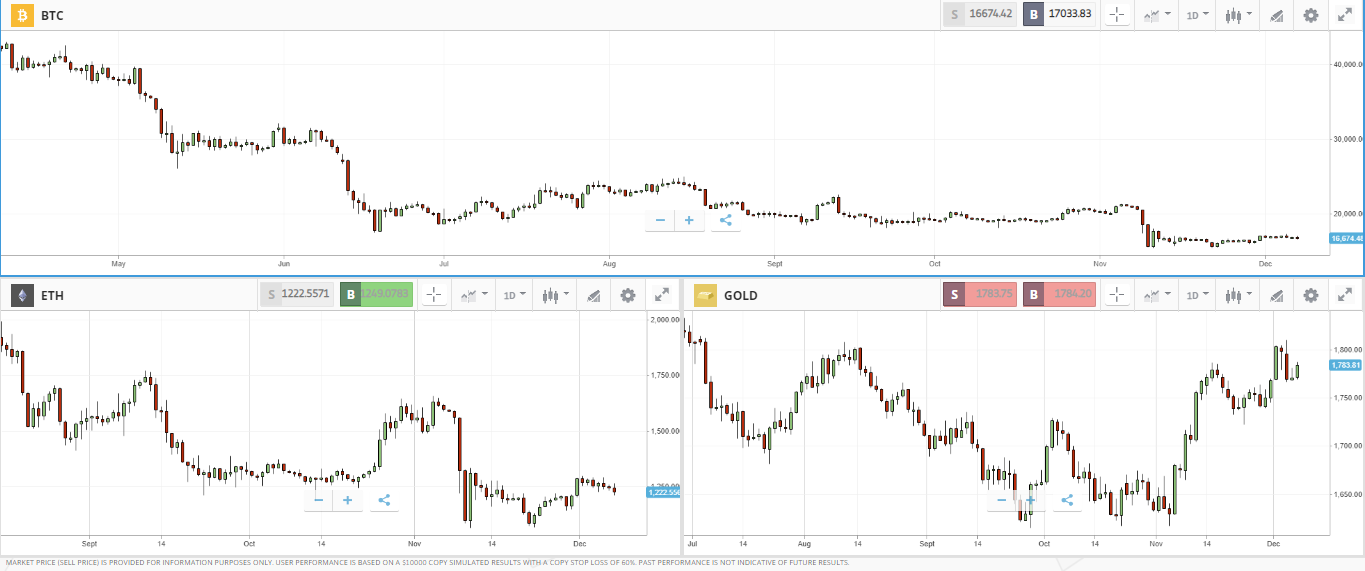Open ETH 1D timeframe dropdown
Viewport: 1365px width, 571px height.
pyautogui.click(x=514, y=295)
